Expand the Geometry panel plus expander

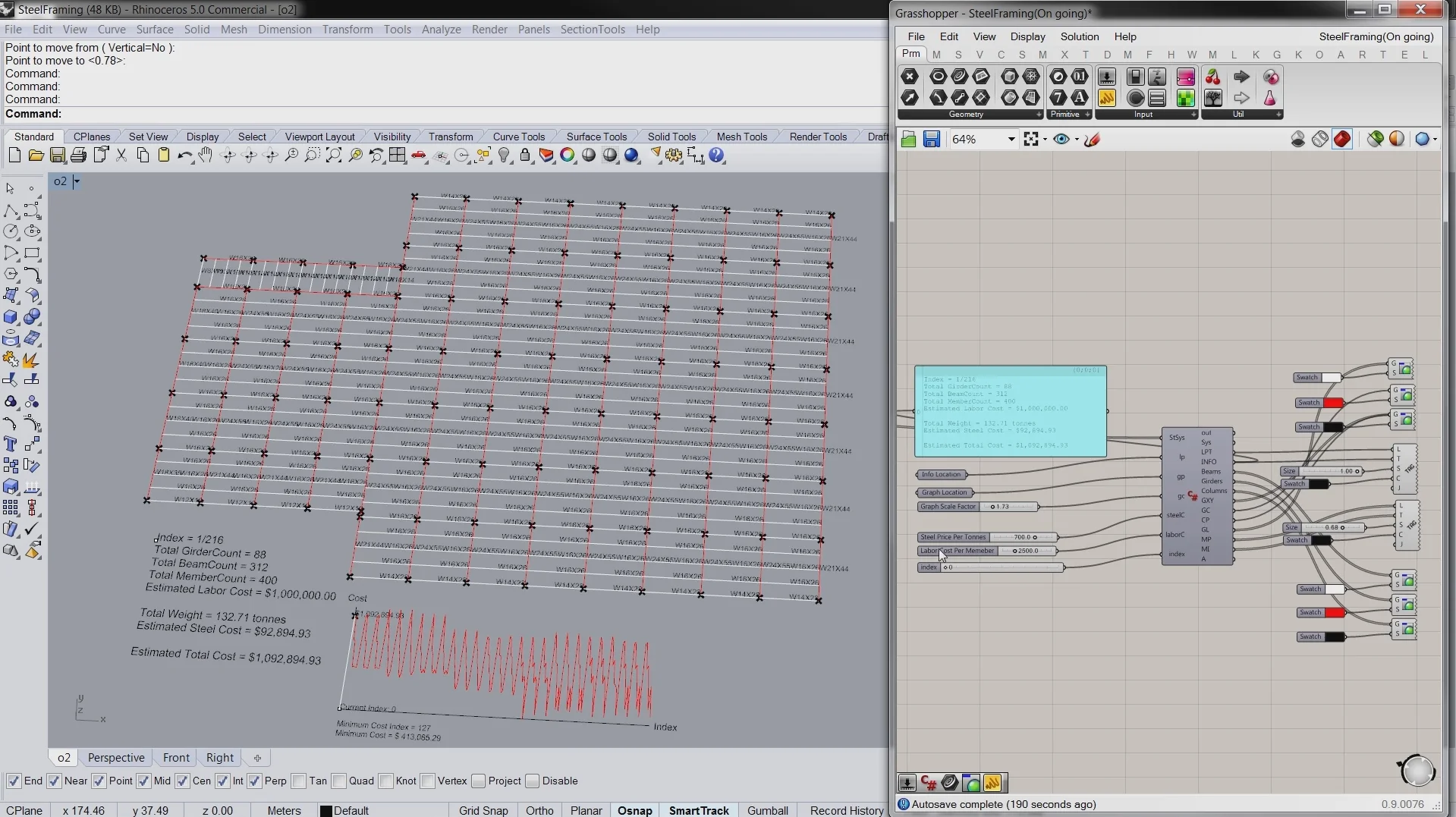[x=1039, y=115]
